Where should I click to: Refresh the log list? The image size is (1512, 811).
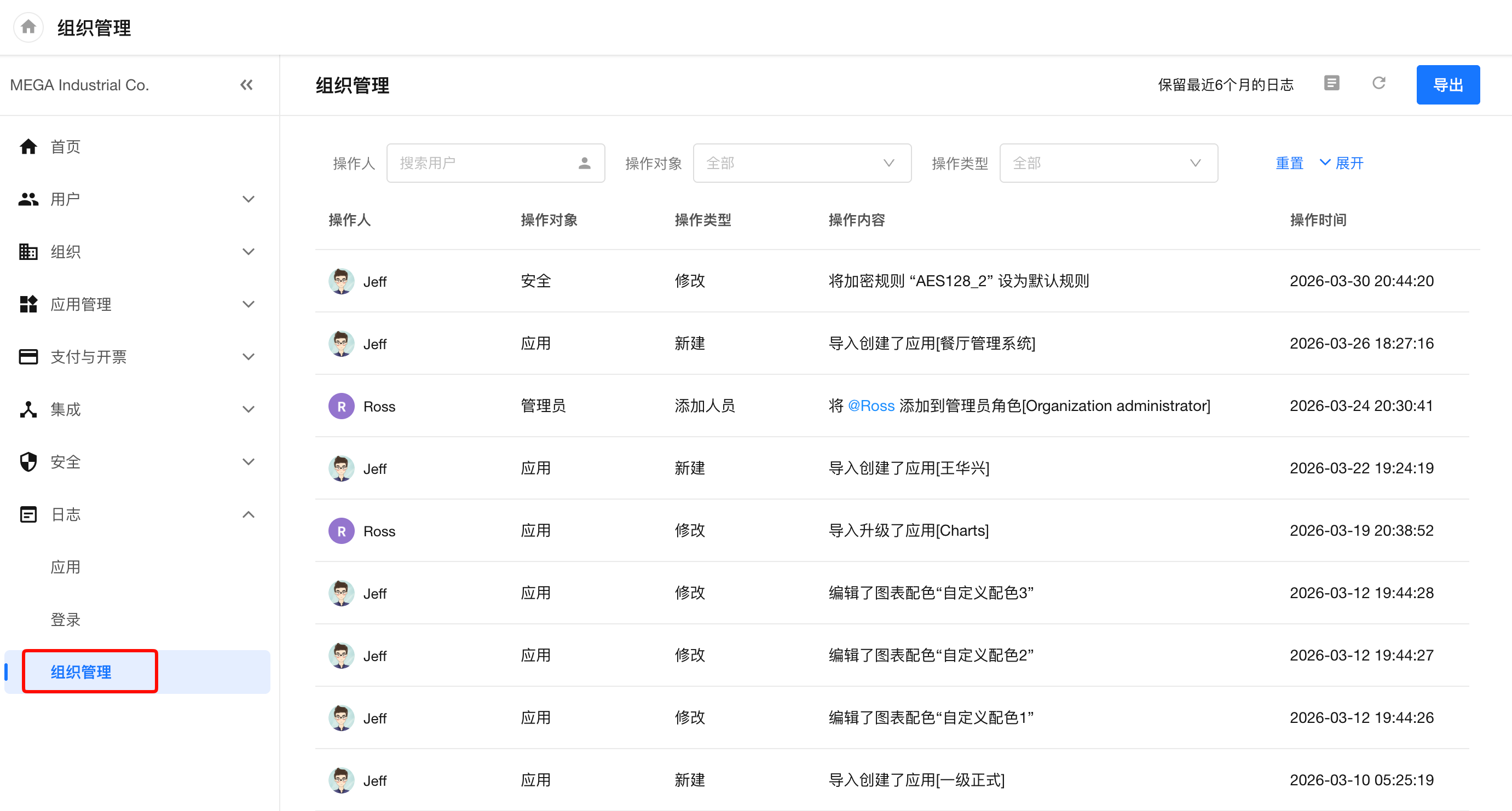pos(1379,83)
